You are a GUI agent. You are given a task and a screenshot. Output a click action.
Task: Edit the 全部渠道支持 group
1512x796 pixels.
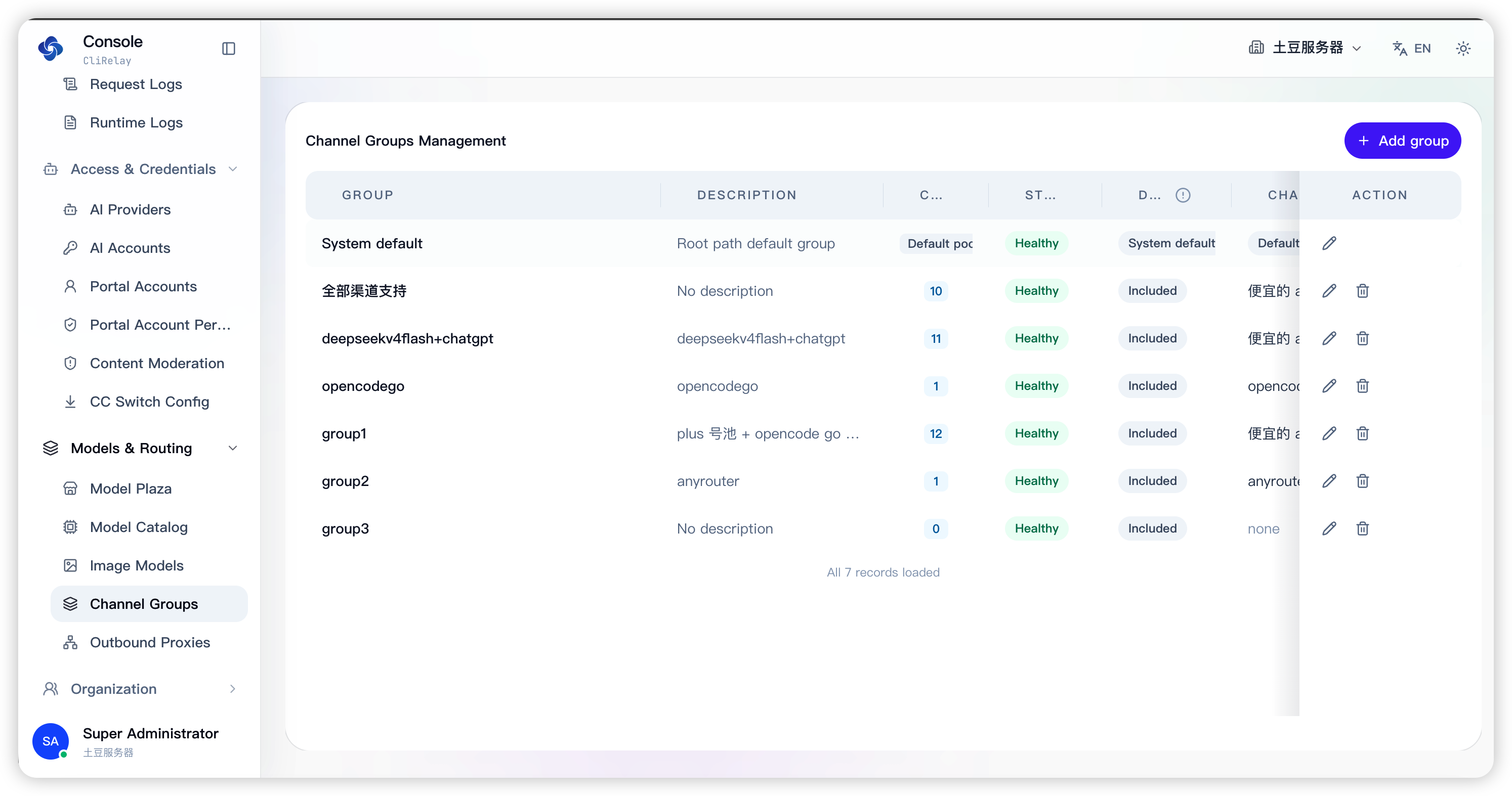(x=1329, y=291)
